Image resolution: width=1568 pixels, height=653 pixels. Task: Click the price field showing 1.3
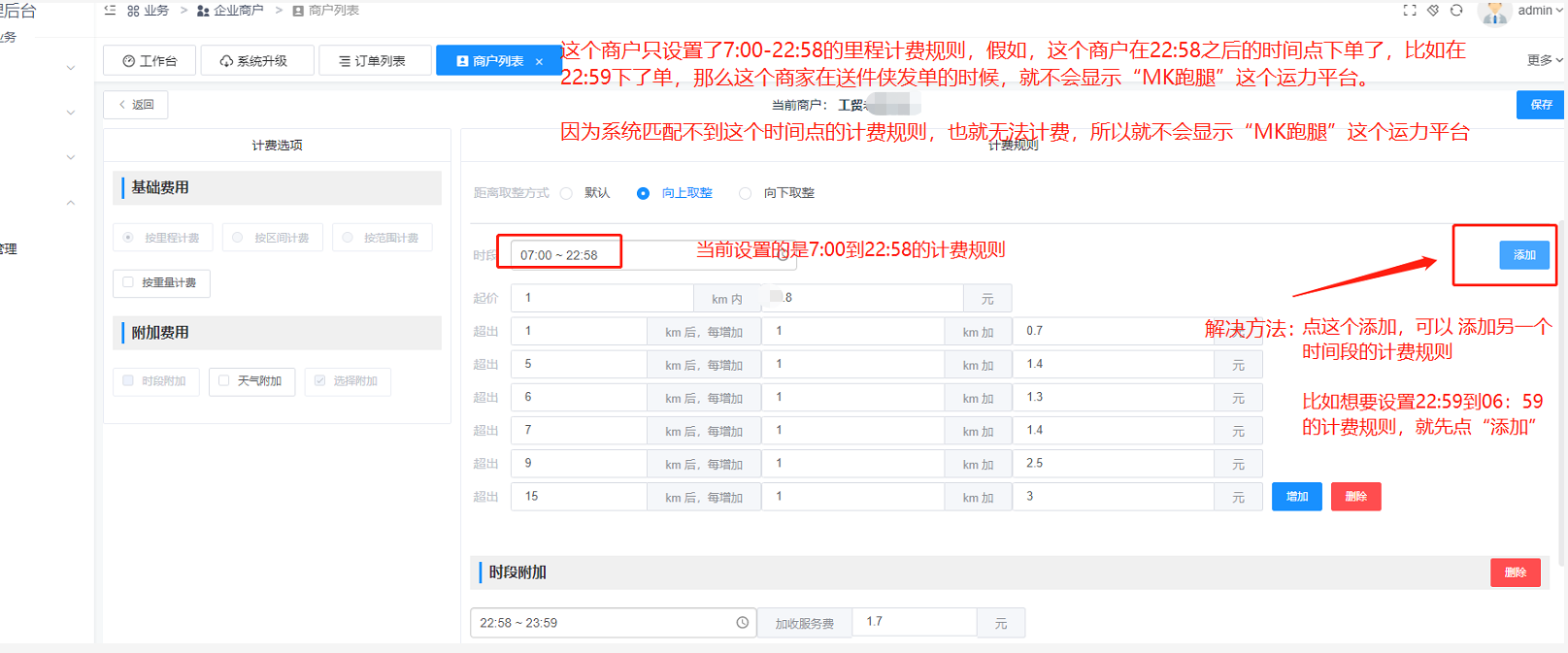pos(1113,397)
